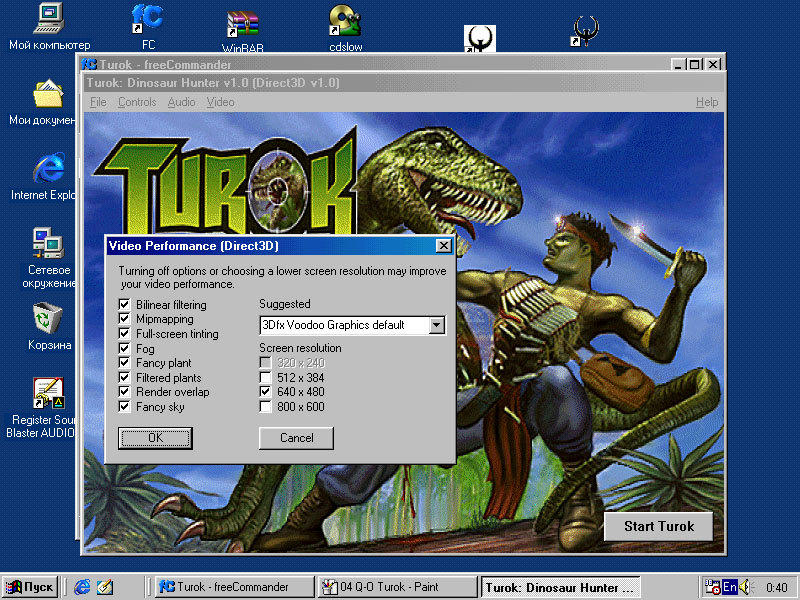Launch the WinRAR desktop shortcut
The width and height of the screenshot is (800, 600).
pos(241,24)
